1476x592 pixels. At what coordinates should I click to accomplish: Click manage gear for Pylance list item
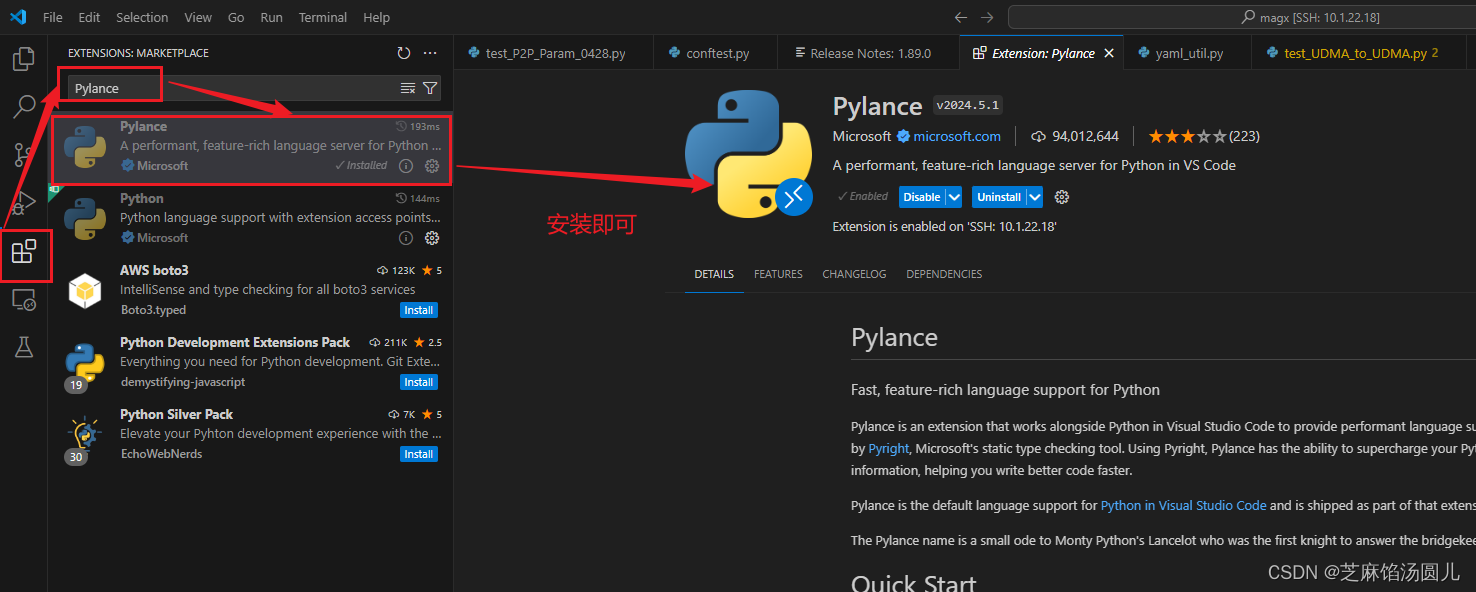click(x=432, y=166)
